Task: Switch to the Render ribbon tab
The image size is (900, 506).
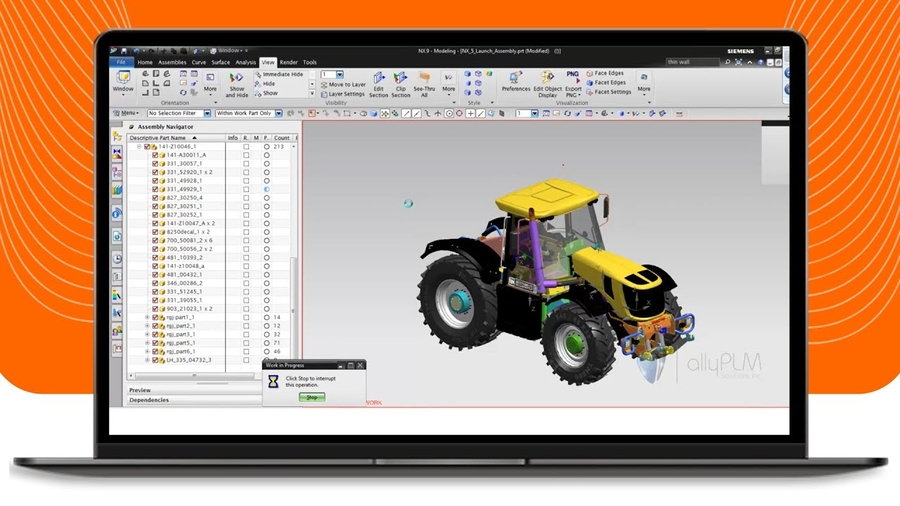Action: [x=289, y=63]
